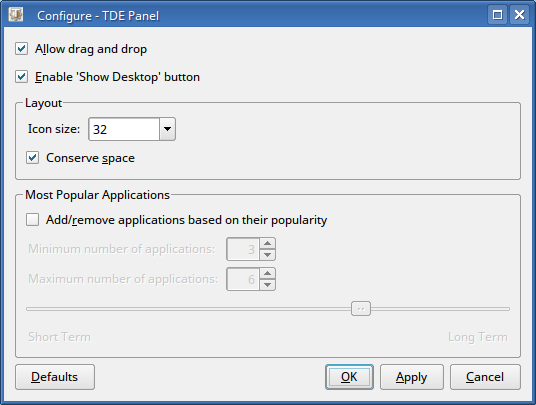Confirm changes with the OK button
The width and height of the screenshot is (536, 405).
349,377
